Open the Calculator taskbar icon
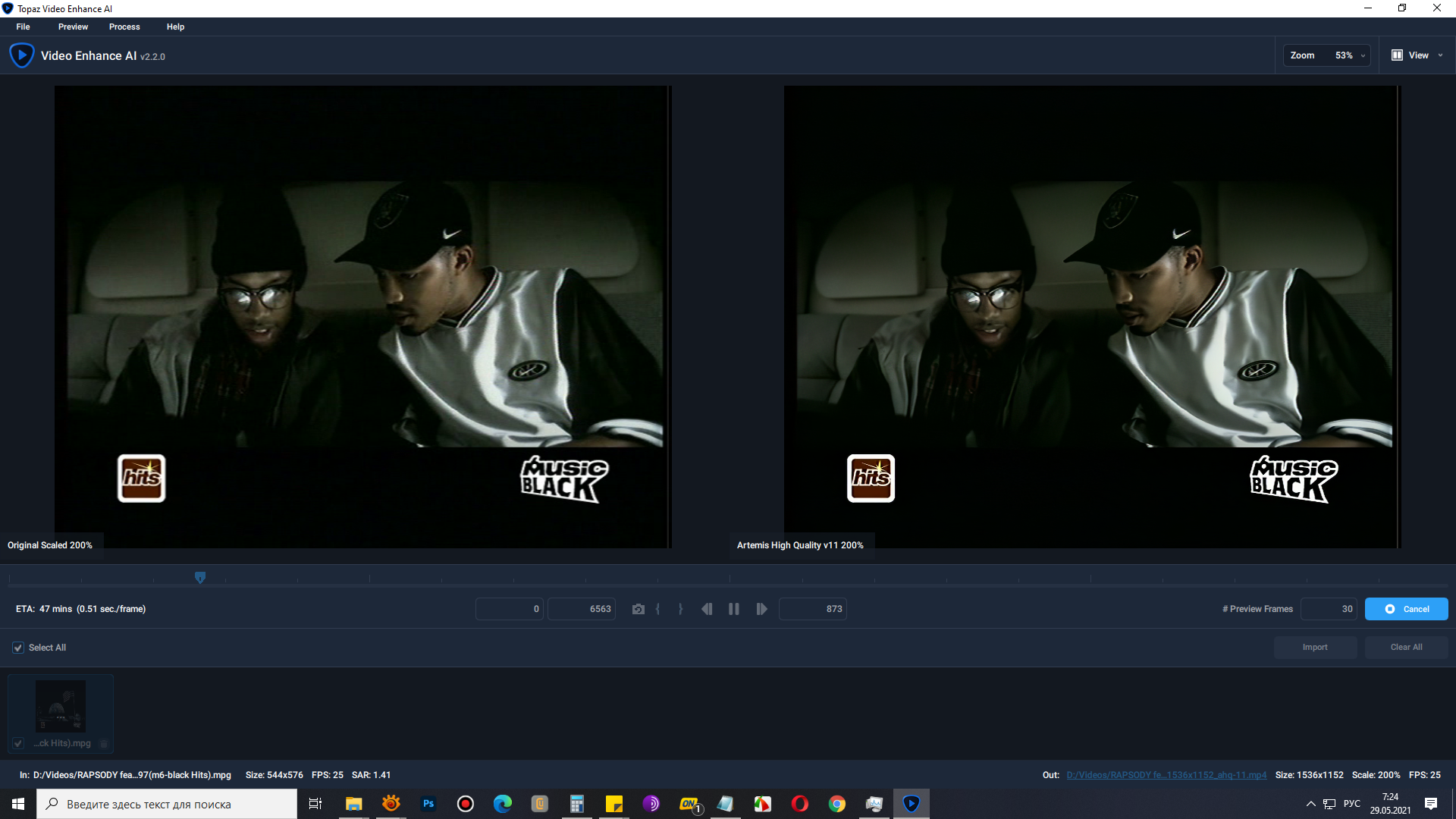This screenshot has width=1456, height=819. tap(577, 804)
